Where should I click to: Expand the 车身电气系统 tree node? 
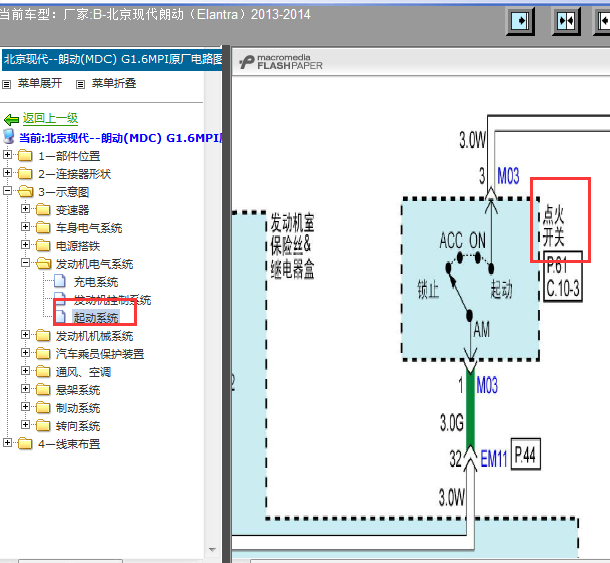25,226
